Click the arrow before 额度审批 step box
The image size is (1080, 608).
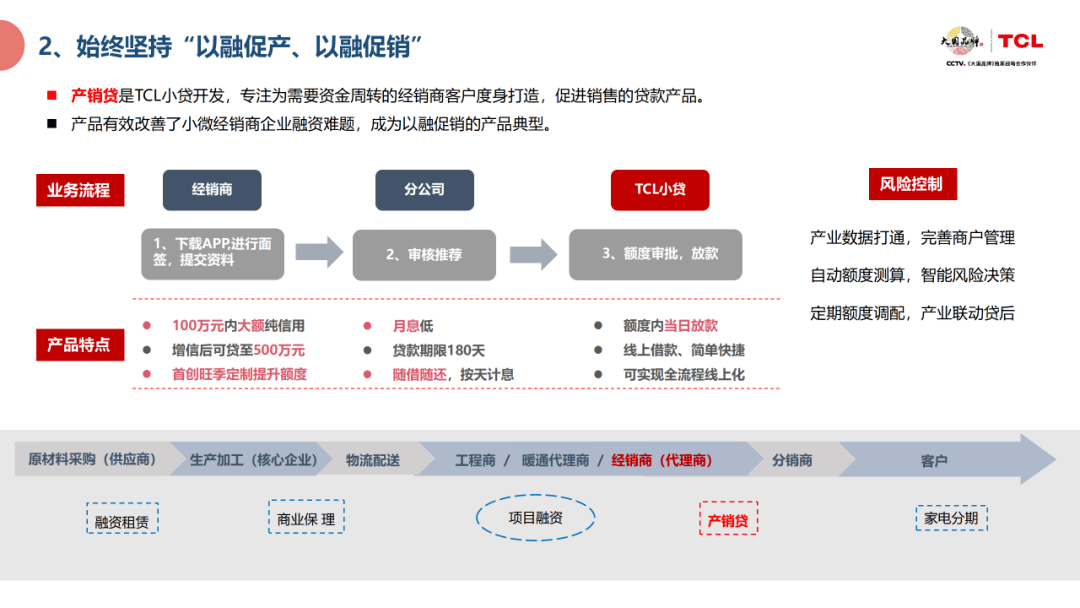(x=533, y=254)
